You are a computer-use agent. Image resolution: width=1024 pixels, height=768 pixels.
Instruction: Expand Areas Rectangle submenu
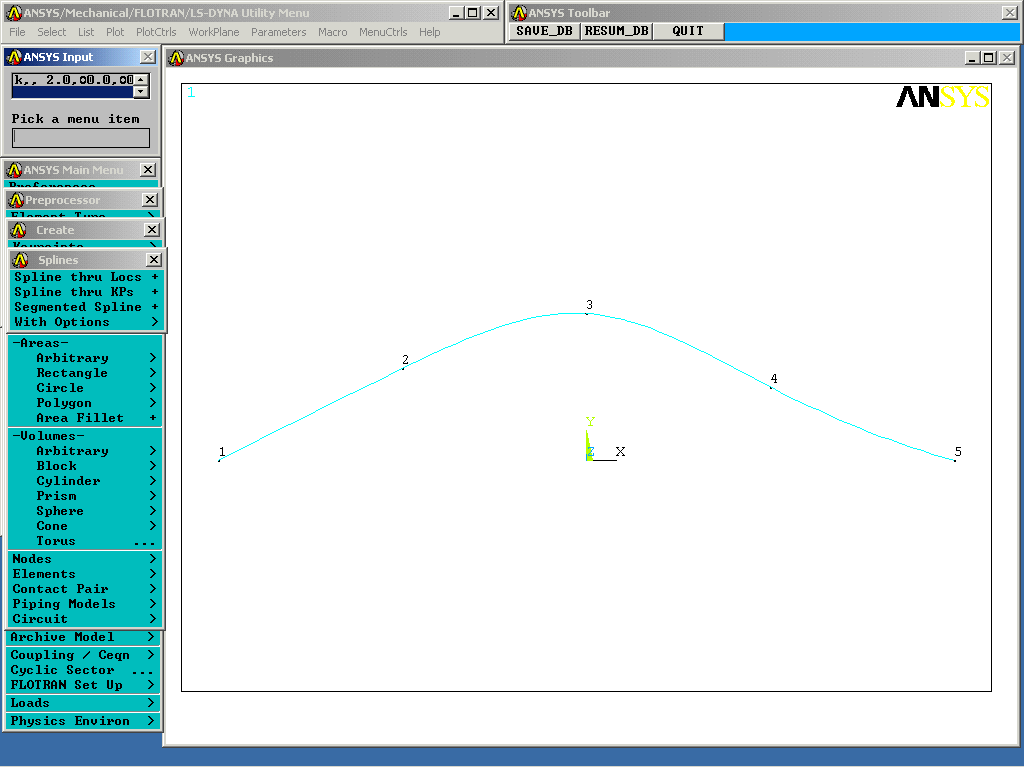85,373
